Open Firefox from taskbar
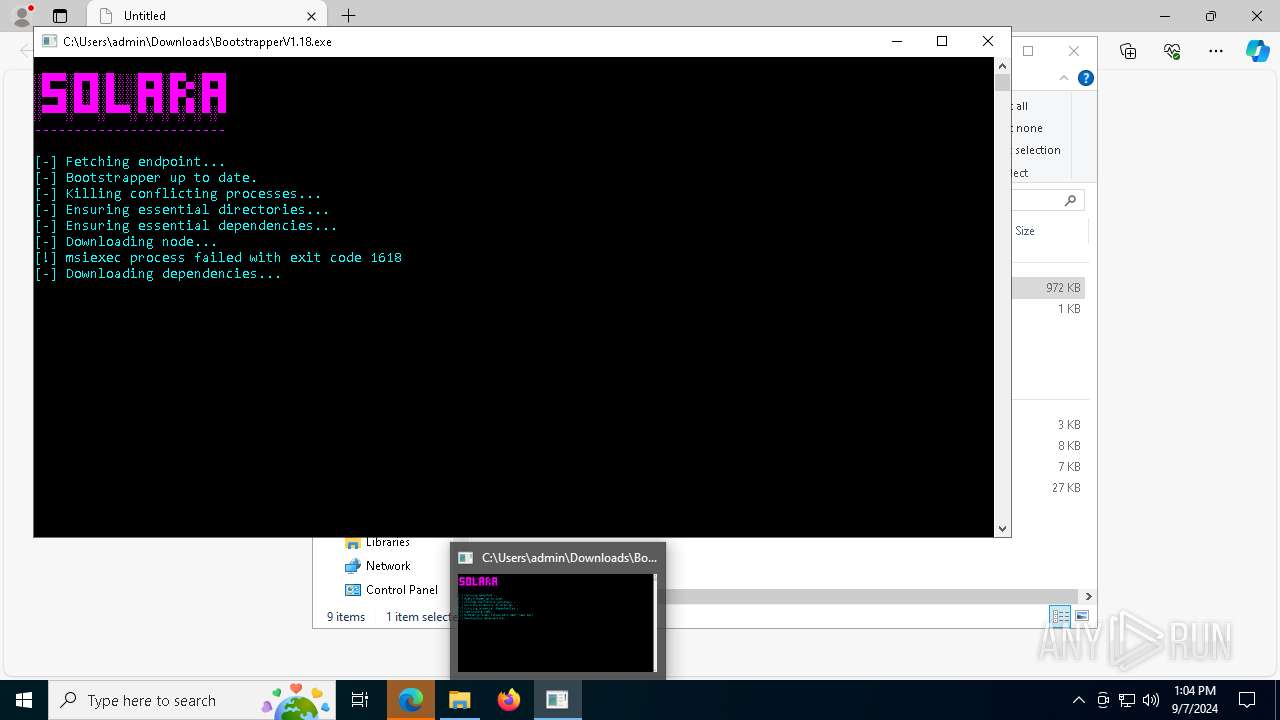 509,700
